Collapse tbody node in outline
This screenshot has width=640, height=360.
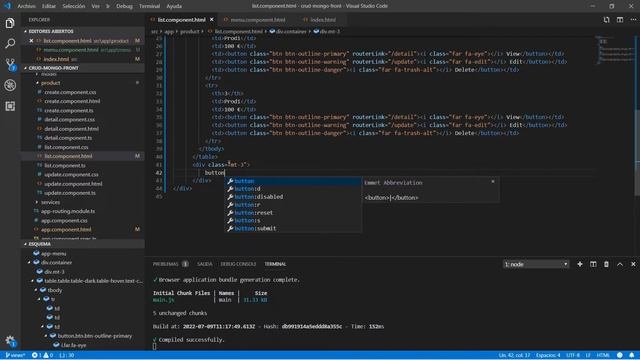pos(36,290)
